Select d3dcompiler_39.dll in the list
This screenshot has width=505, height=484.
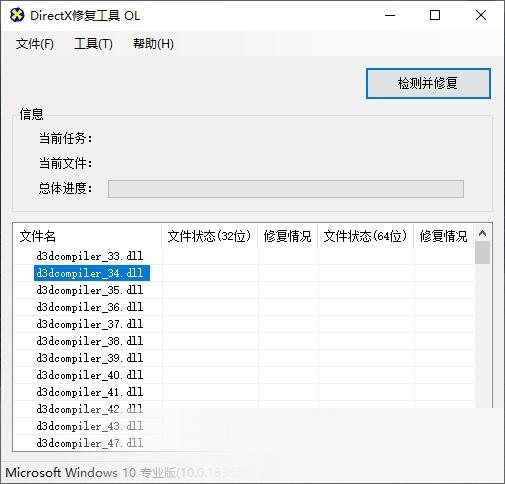coord(90,358)
